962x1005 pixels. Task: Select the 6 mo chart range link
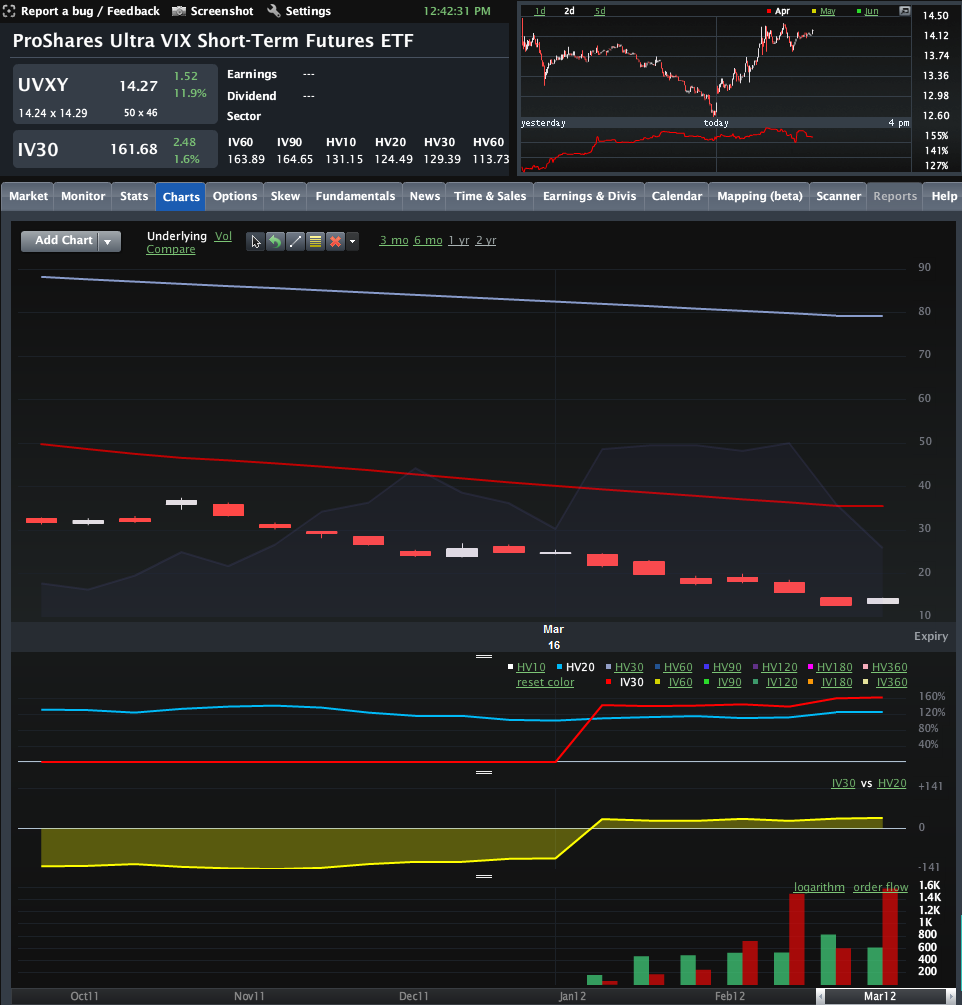428,240
